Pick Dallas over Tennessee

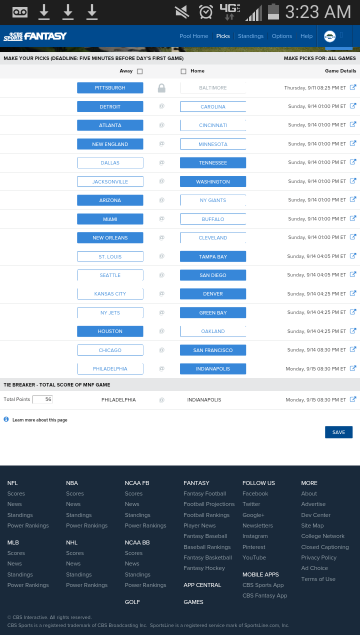point(110,163)
